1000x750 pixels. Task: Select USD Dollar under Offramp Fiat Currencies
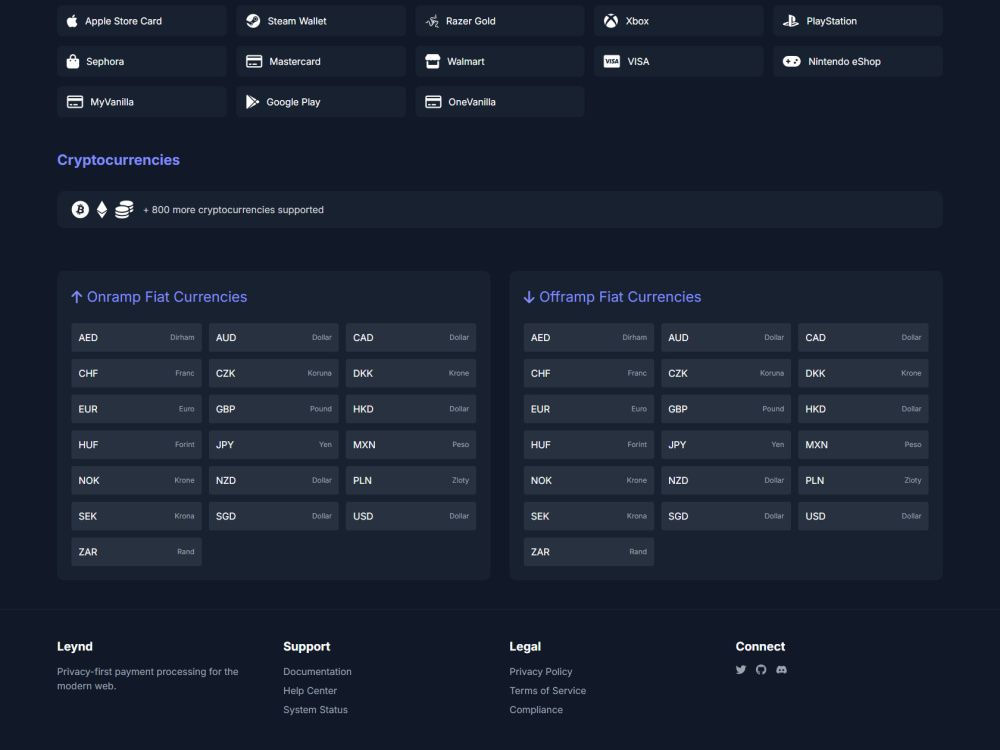tap(863, 516)
